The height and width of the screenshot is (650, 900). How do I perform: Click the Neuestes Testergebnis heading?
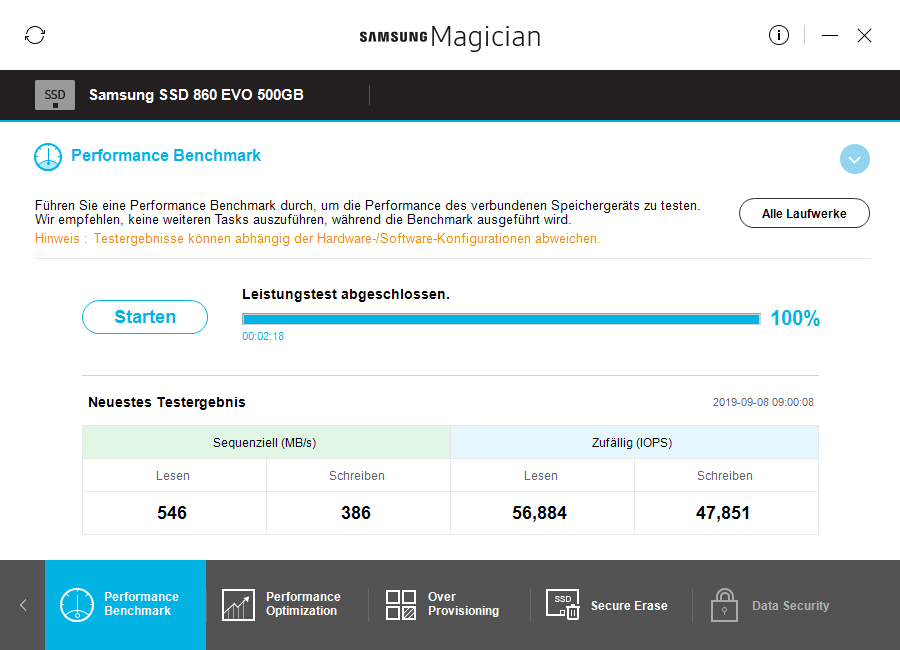click(x=167, y=403)
